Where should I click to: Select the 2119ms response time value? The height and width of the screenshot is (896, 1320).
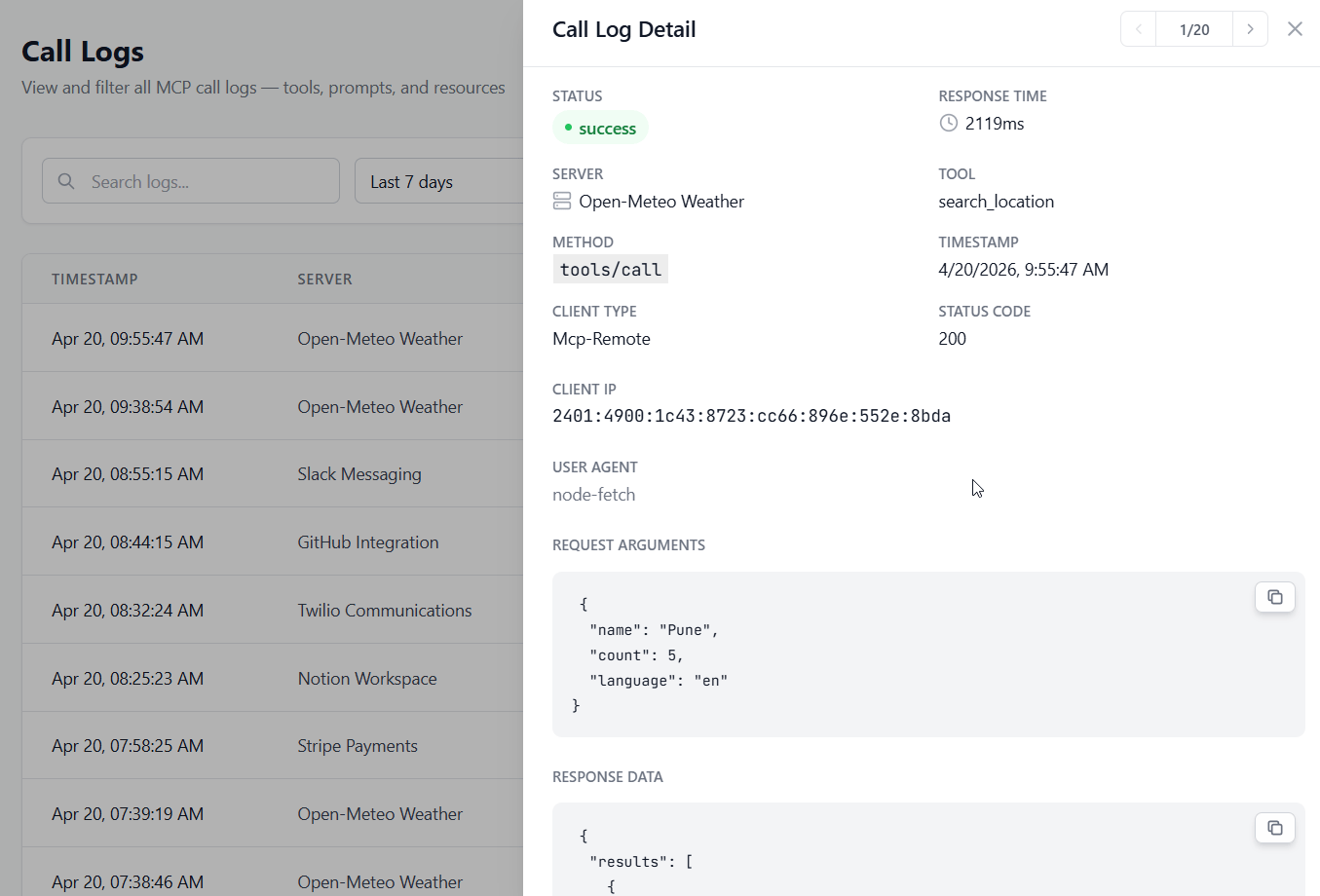pos(995,124)
